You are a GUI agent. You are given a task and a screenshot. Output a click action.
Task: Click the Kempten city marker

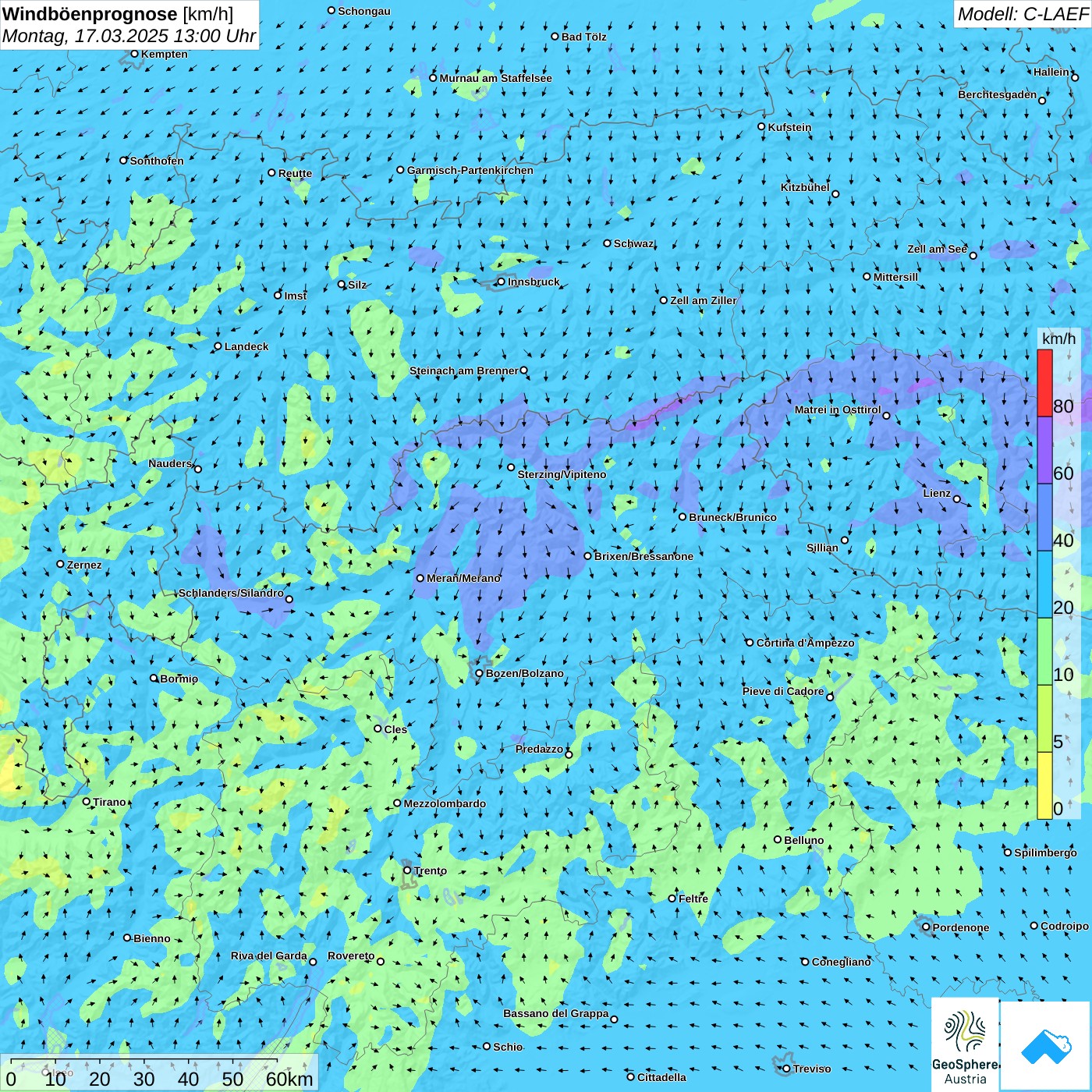(135, 54)
